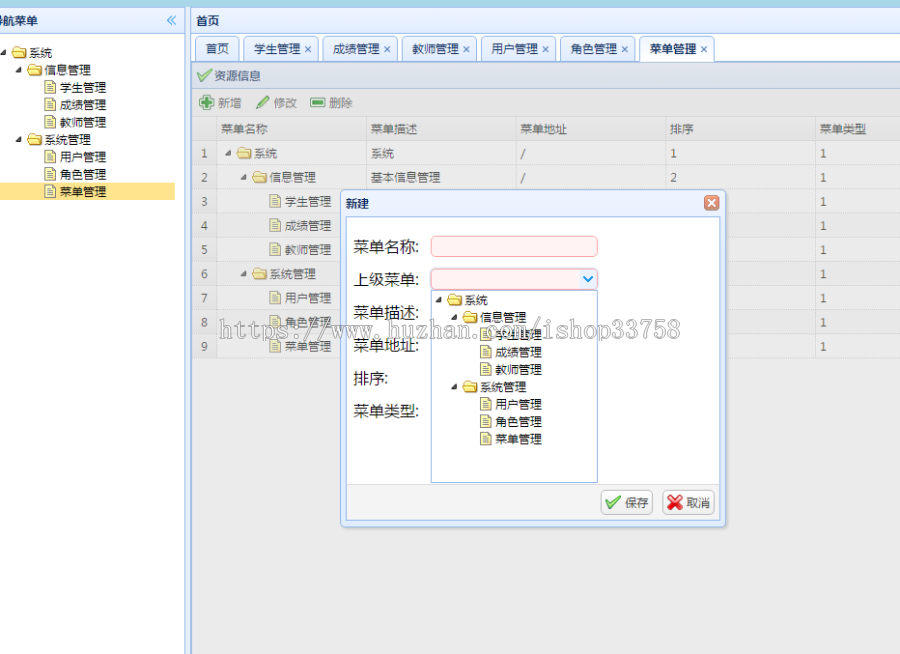Switch to the 用户管理 tab

[x=515, y=49]
